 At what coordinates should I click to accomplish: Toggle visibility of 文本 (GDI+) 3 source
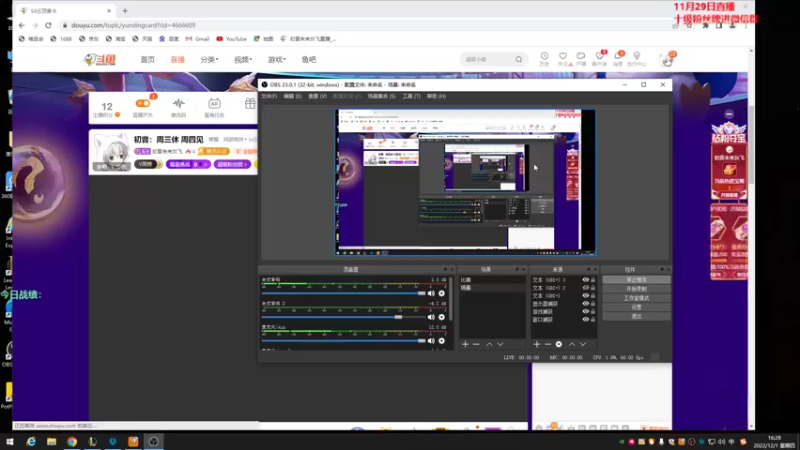pyautogui.click(x=586, y=280)
